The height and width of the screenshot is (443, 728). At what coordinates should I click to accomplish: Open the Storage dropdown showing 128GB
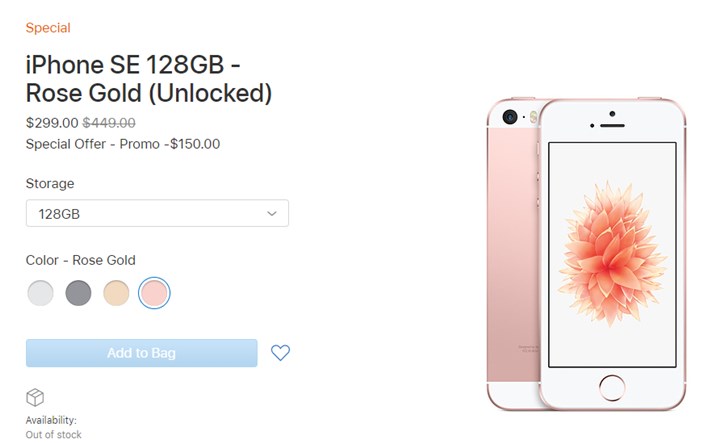[x=157, y=213]
